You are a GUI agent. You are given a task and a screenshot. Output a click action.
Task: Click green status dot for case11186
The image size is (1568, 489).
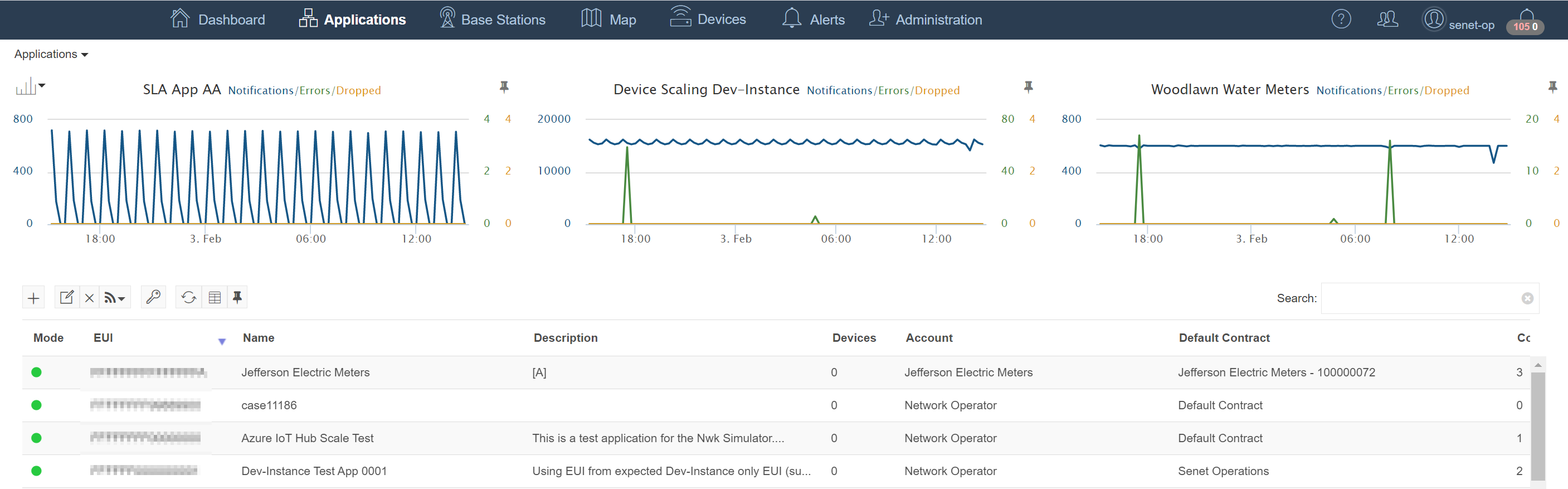click(37, 405)
